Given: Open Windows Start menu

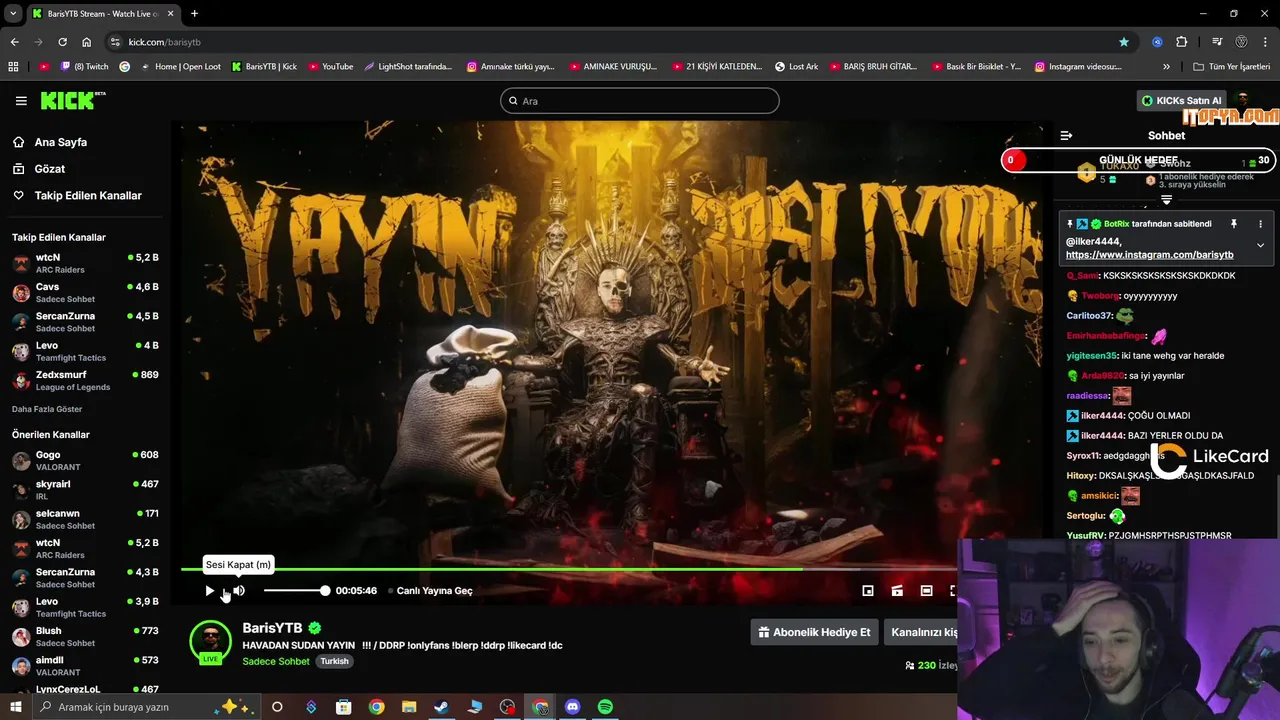Looking at the screenshot, I should coord(15,707).
